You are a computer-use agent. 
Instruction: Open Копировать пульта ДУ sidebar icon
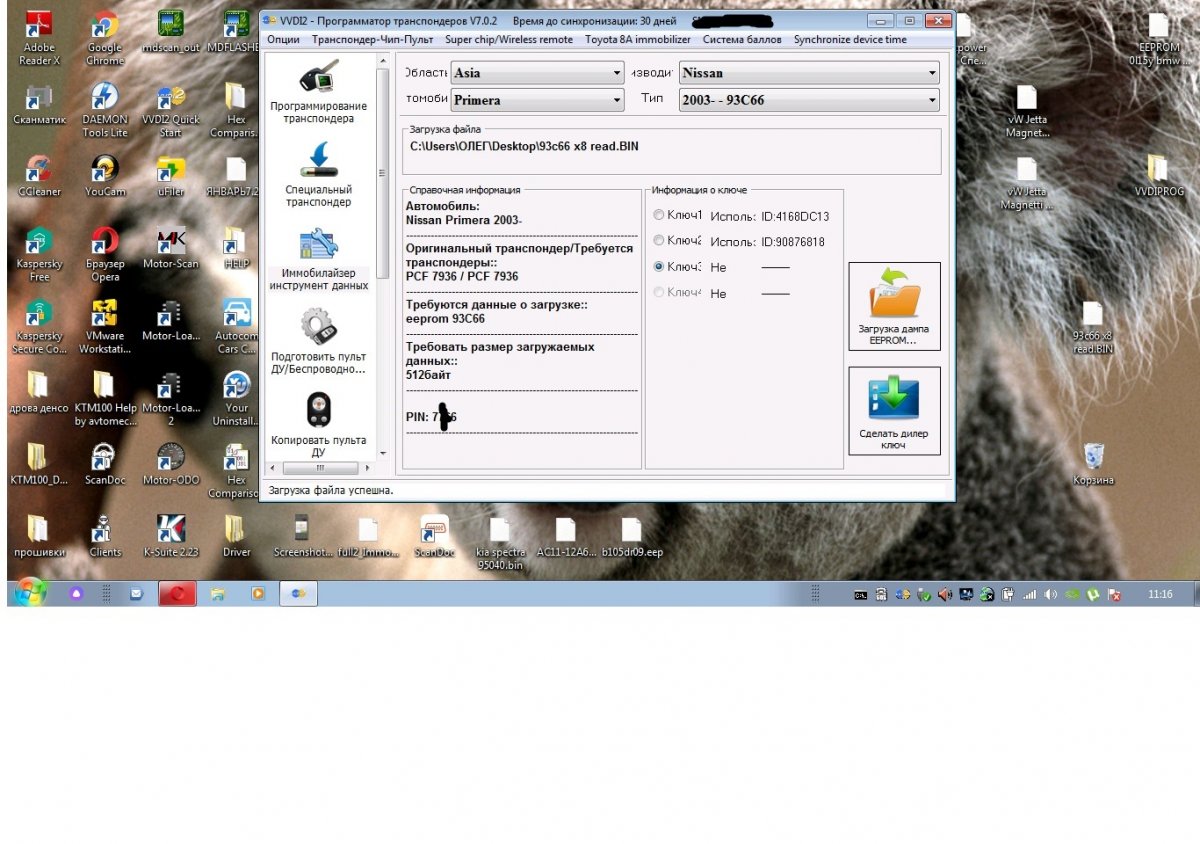(318, 426)
